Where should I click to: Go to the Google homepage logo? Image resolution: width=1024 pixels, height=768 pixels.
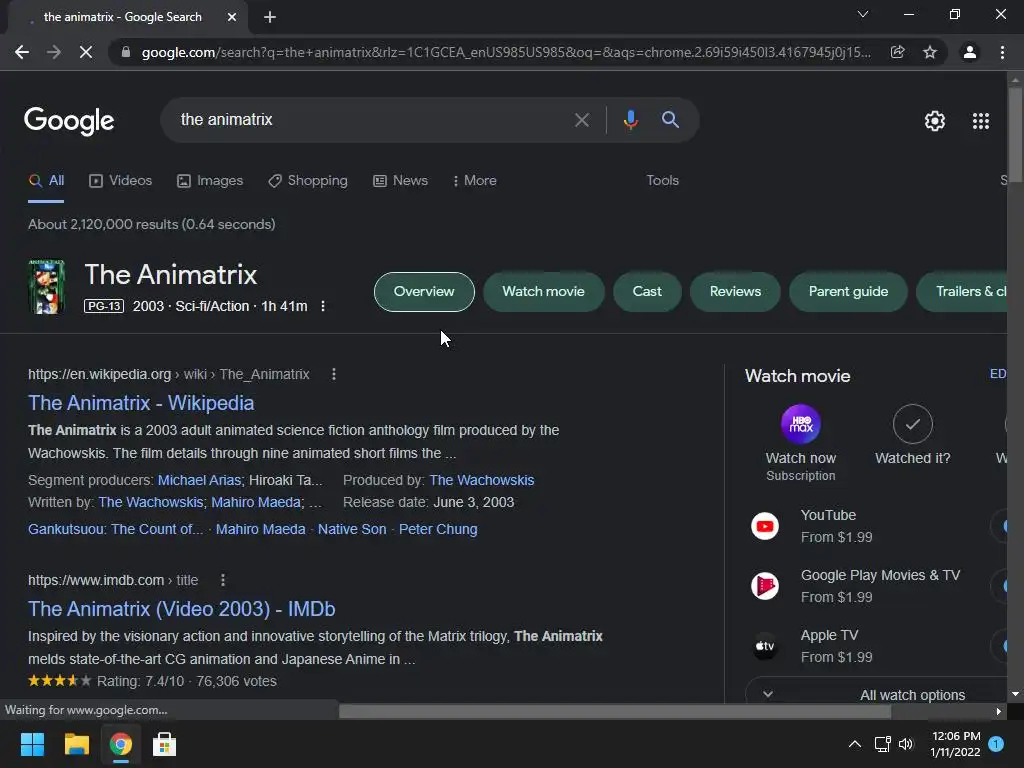coord(69,121)
